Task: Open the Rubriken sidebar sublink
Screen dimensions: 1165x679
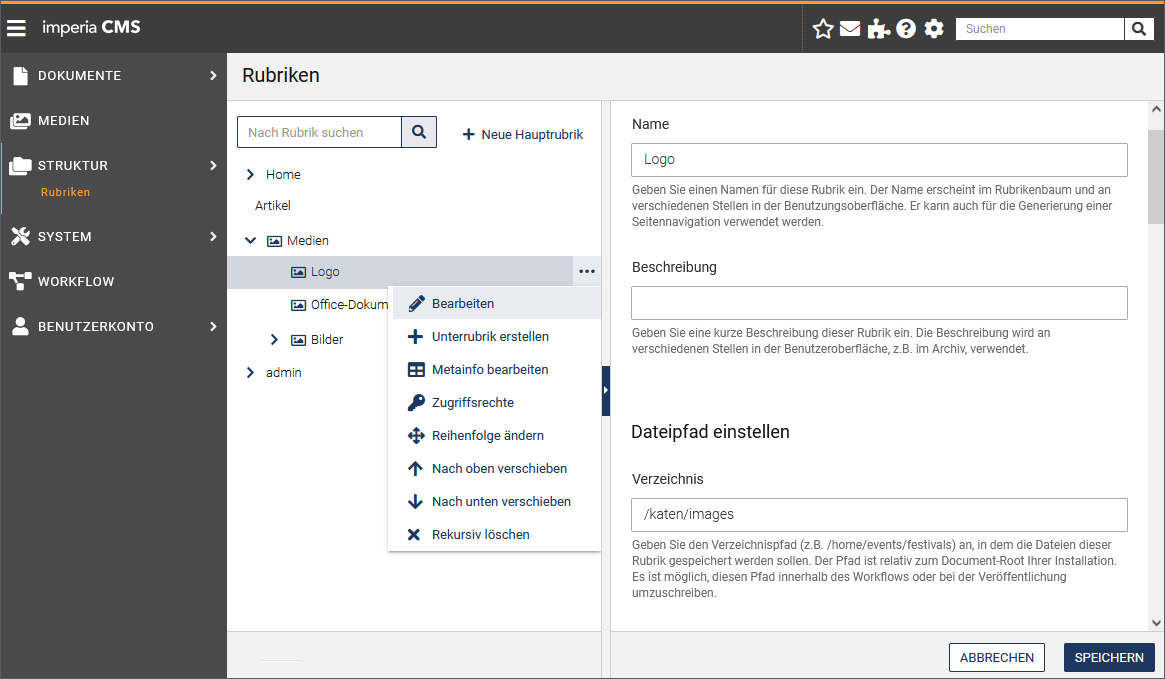Action: pos(65,192)
